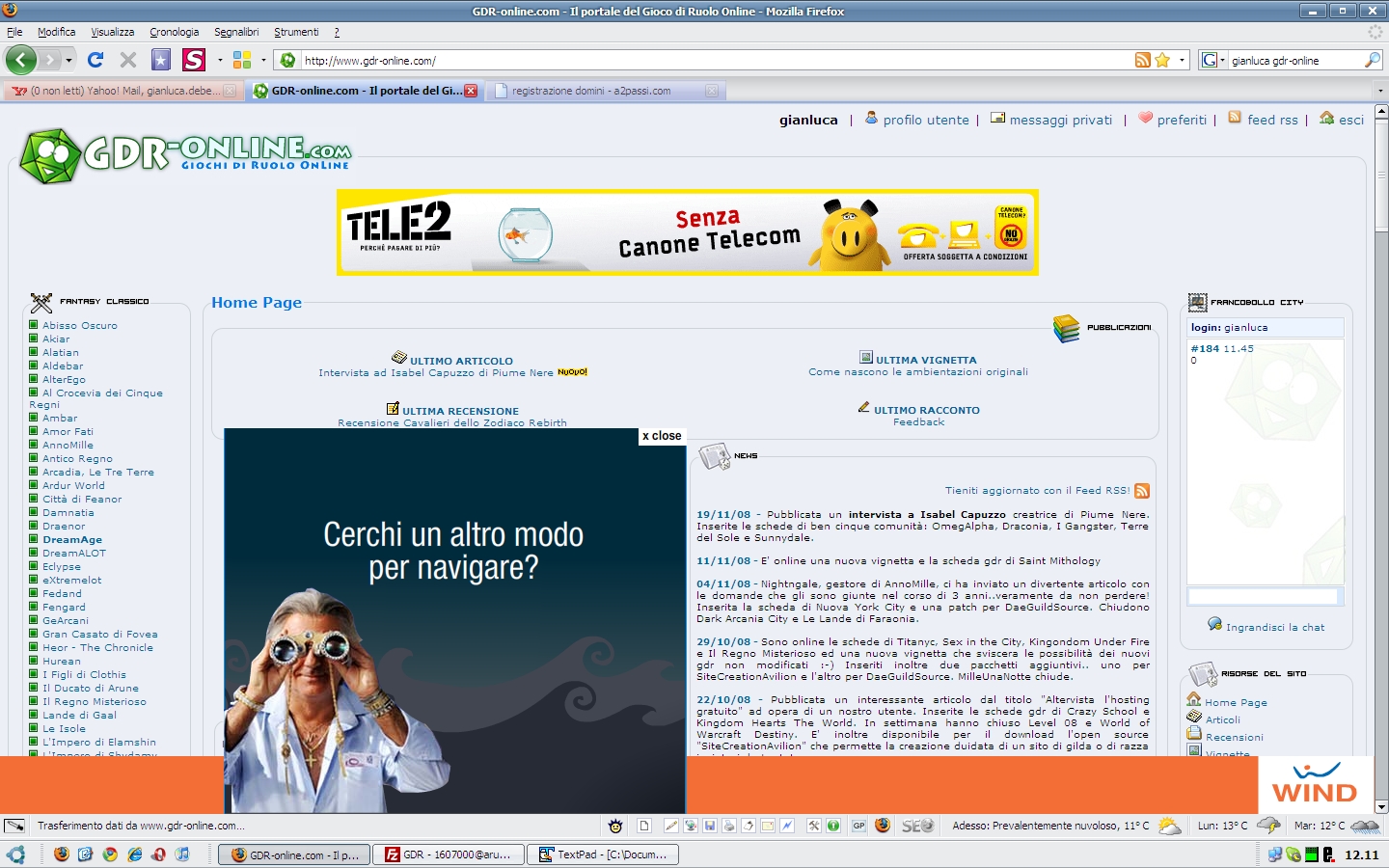Click the colored squares toolbar icon
This screenshot has width=1389, height=868.
pos(242,60)
